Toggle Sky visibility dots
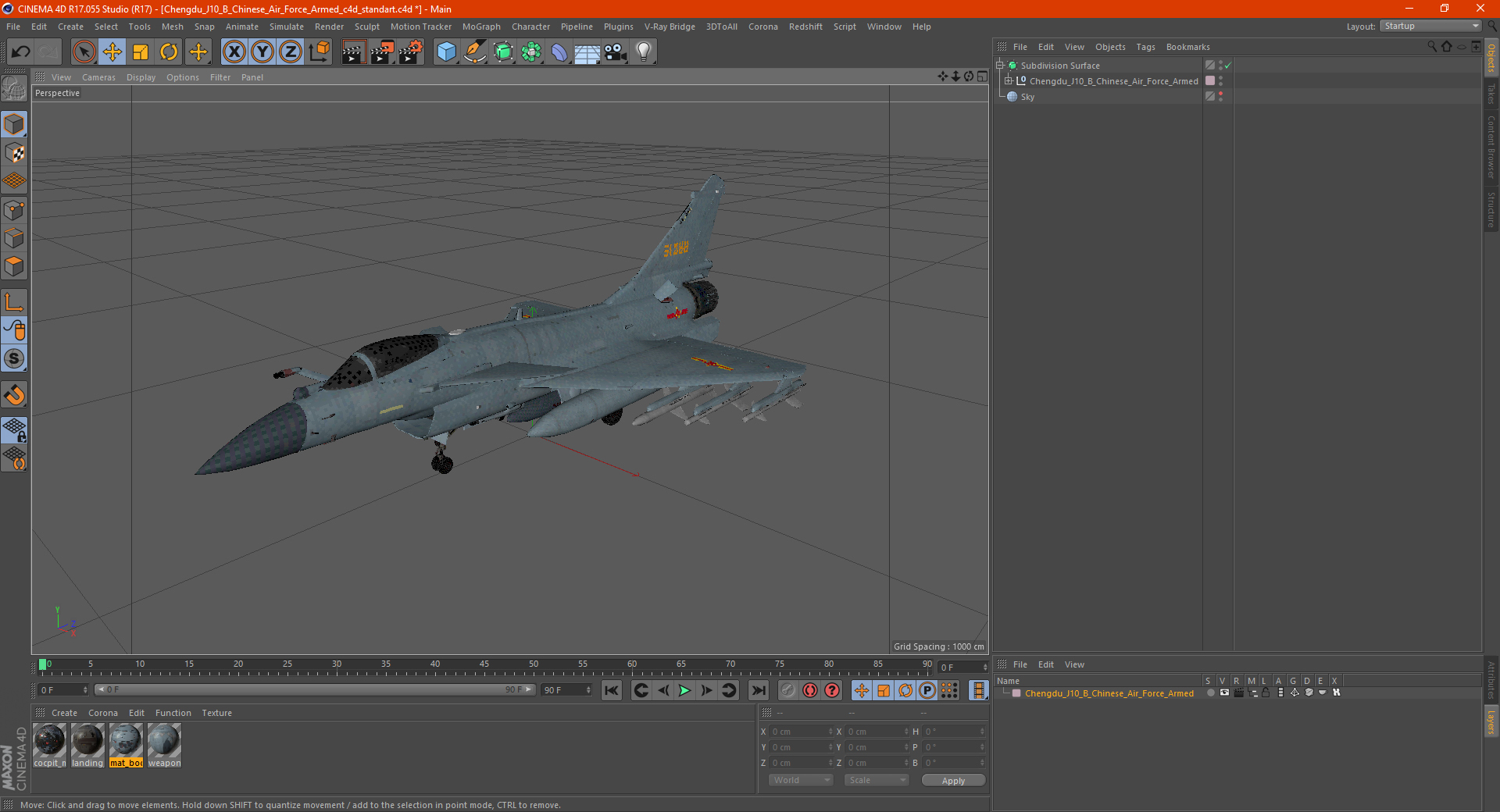This screenshot has width=1500, height=812. (x=1220, y=97)
